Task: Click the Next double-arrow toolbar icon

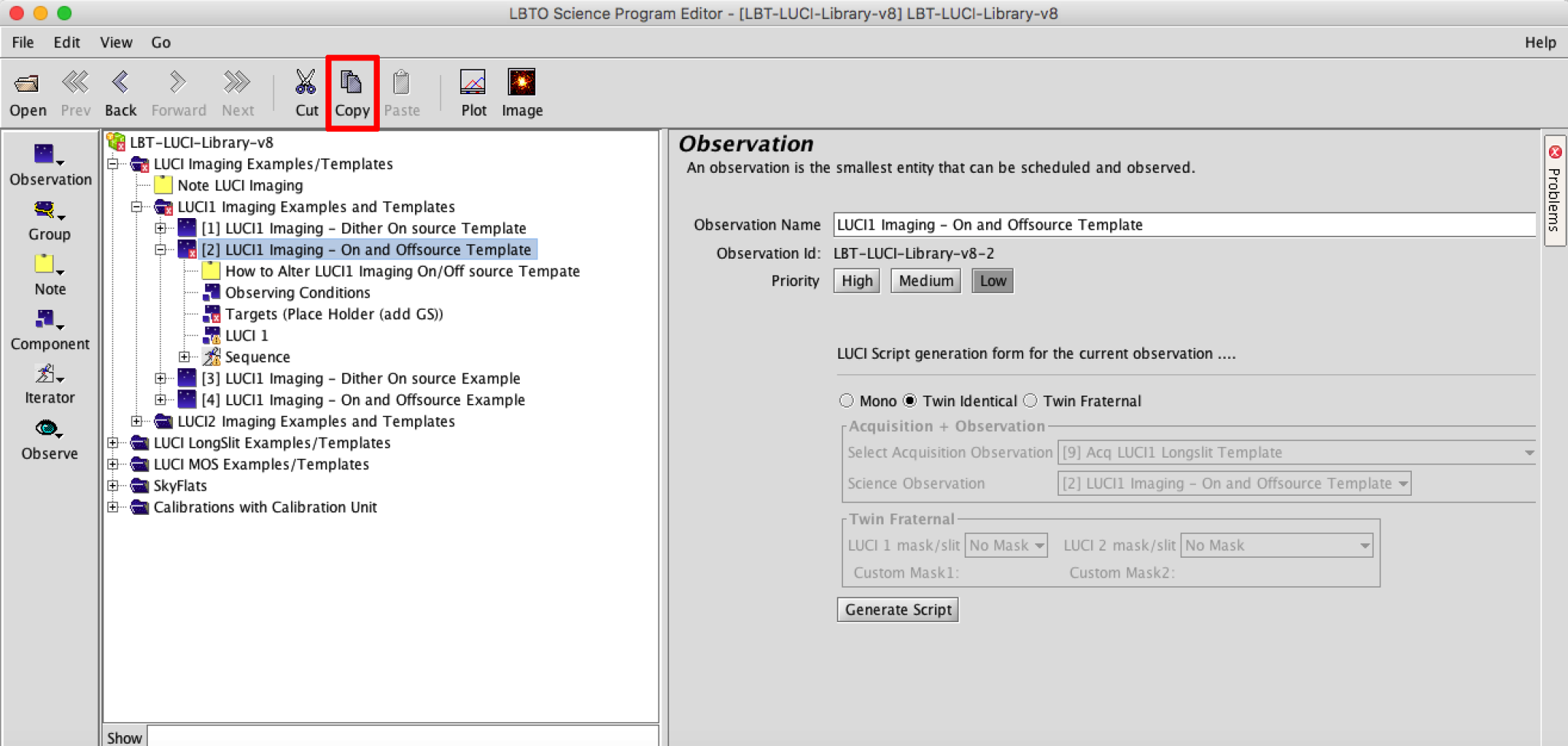Action: coord(237,82)
